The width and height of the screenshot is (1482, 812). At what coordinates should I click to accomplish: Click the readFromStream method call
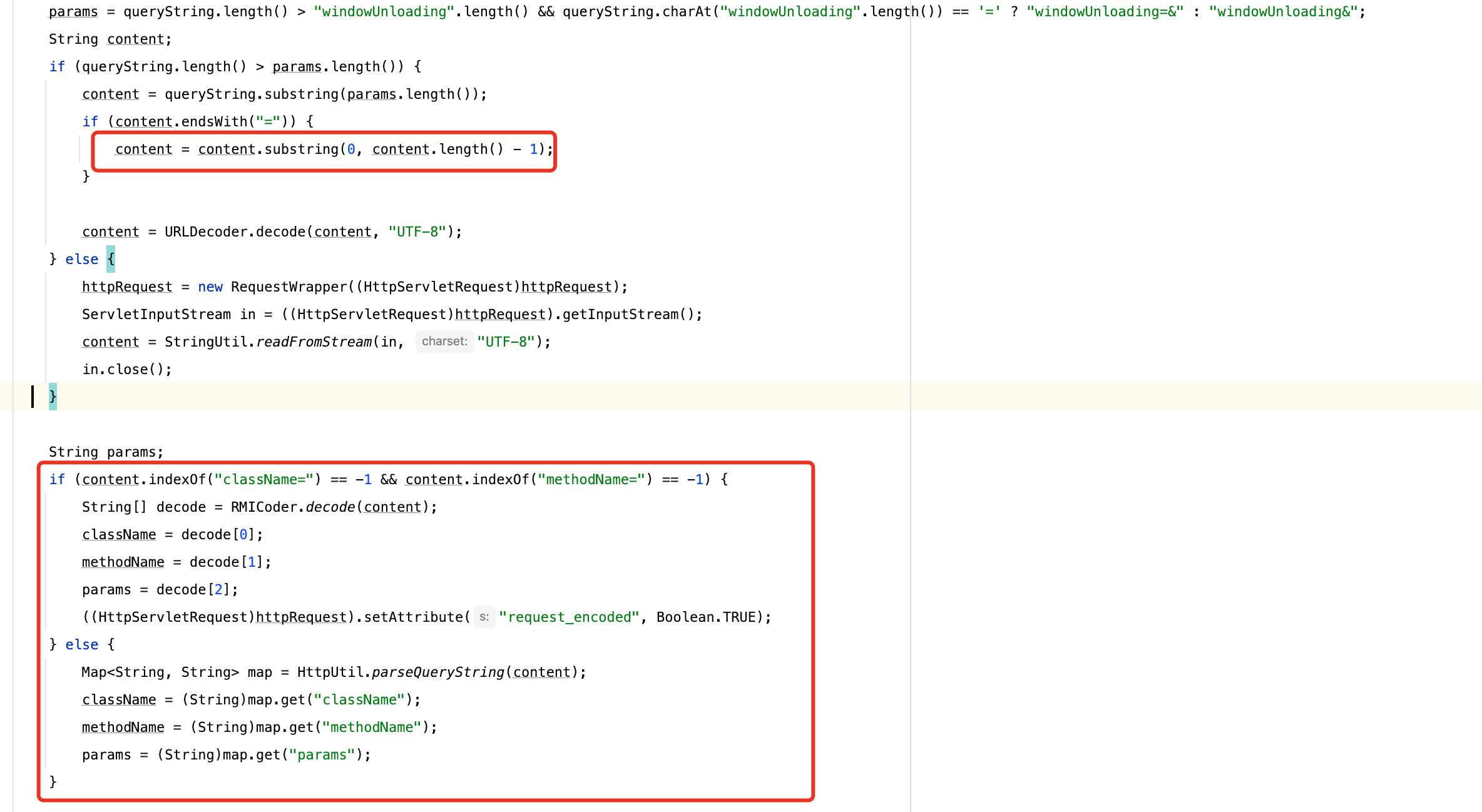tap(314, 342)
